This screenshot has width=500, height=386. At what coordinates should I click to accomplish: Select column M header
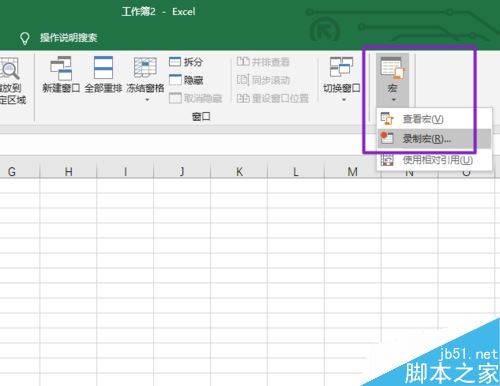[x=353, y=171]
